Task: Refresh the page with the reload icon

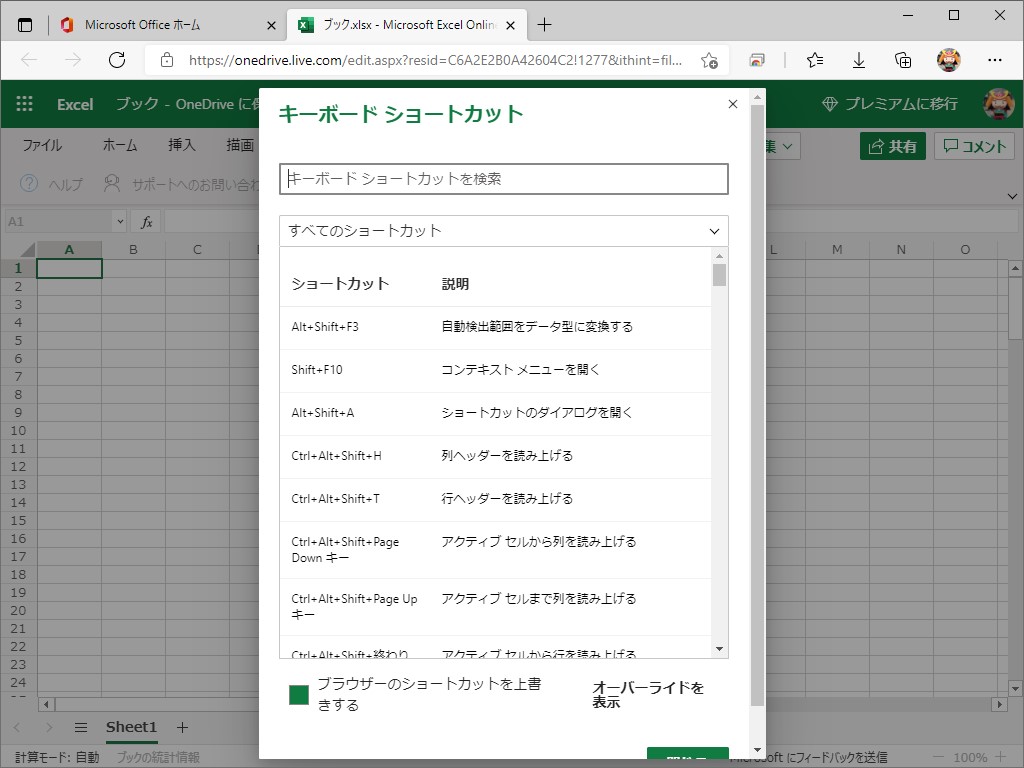Action: click(117, 60)
